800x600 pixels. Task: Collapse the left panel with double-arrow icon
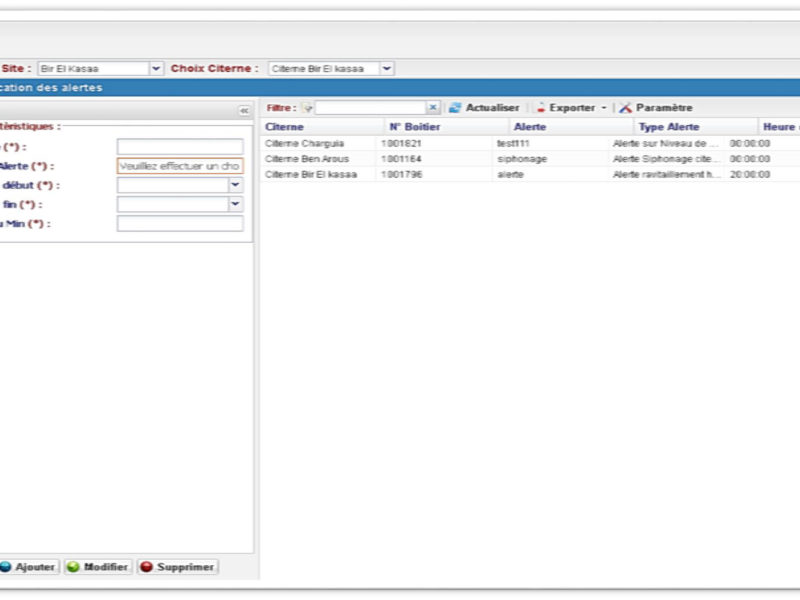244,111
